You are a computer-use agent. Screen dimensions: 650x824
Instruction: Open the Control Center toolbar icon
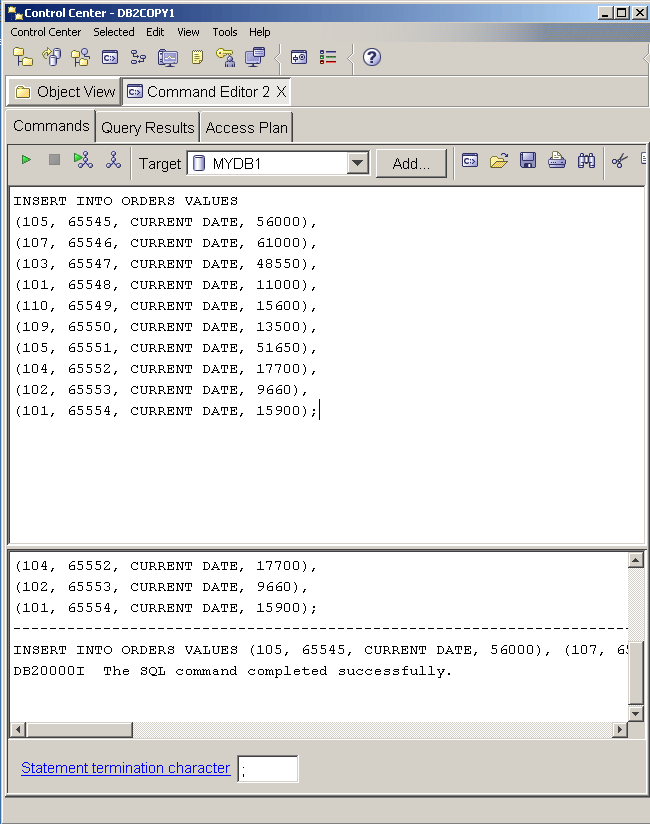pos(23,57)
